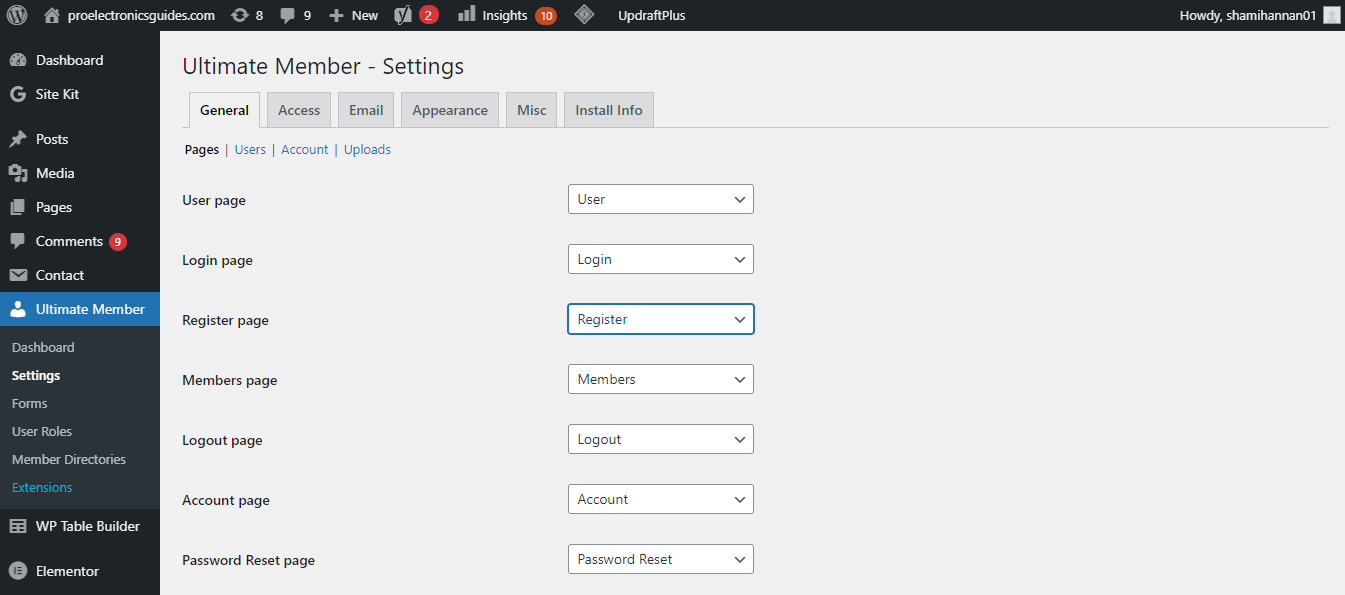The image size is (1345, 595).
Task: Click the Site Kit Google icon
Action: [x=18, y=94]
